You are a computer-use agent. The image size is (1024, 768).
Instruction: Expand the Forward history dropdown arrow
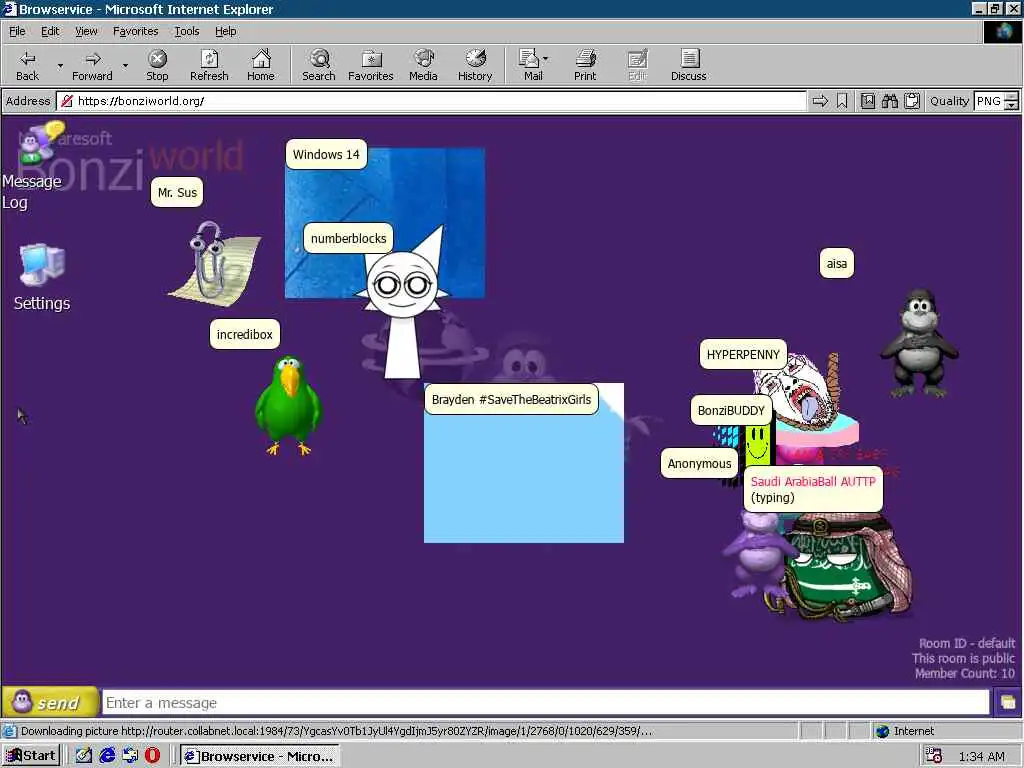coord(125,65)
